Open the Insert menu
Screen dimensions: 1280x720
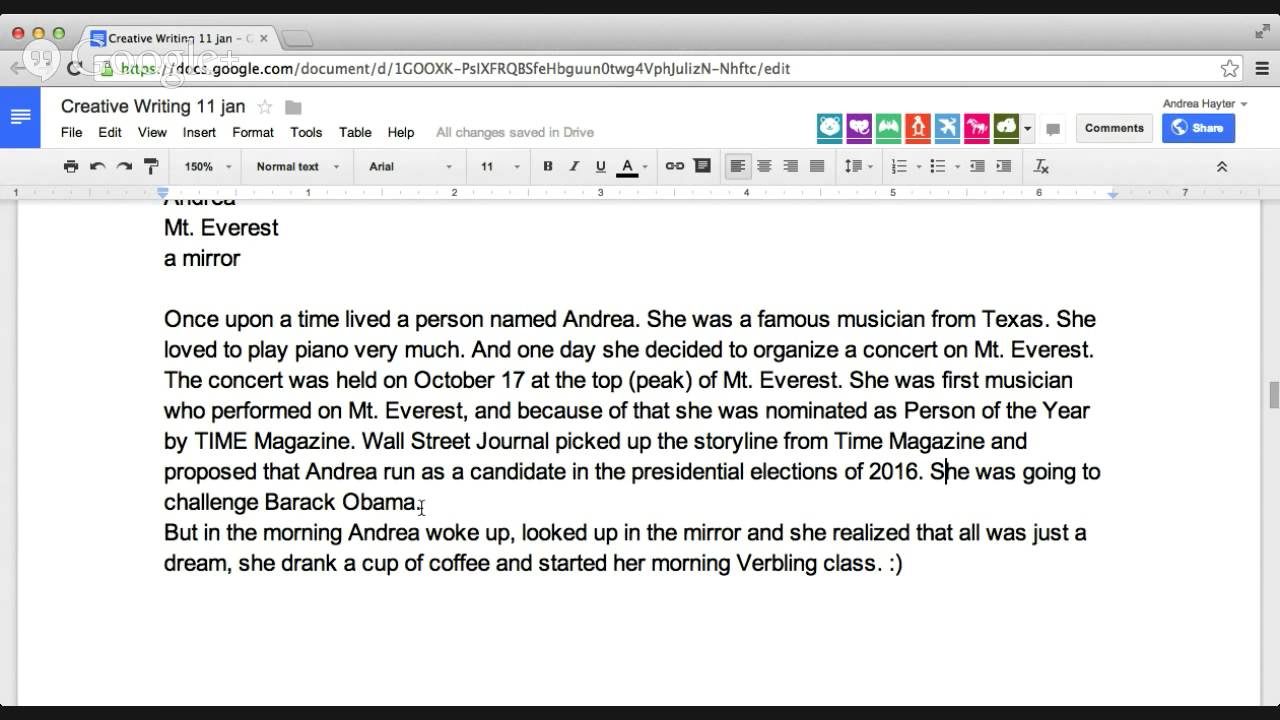[x=199, y=132]
